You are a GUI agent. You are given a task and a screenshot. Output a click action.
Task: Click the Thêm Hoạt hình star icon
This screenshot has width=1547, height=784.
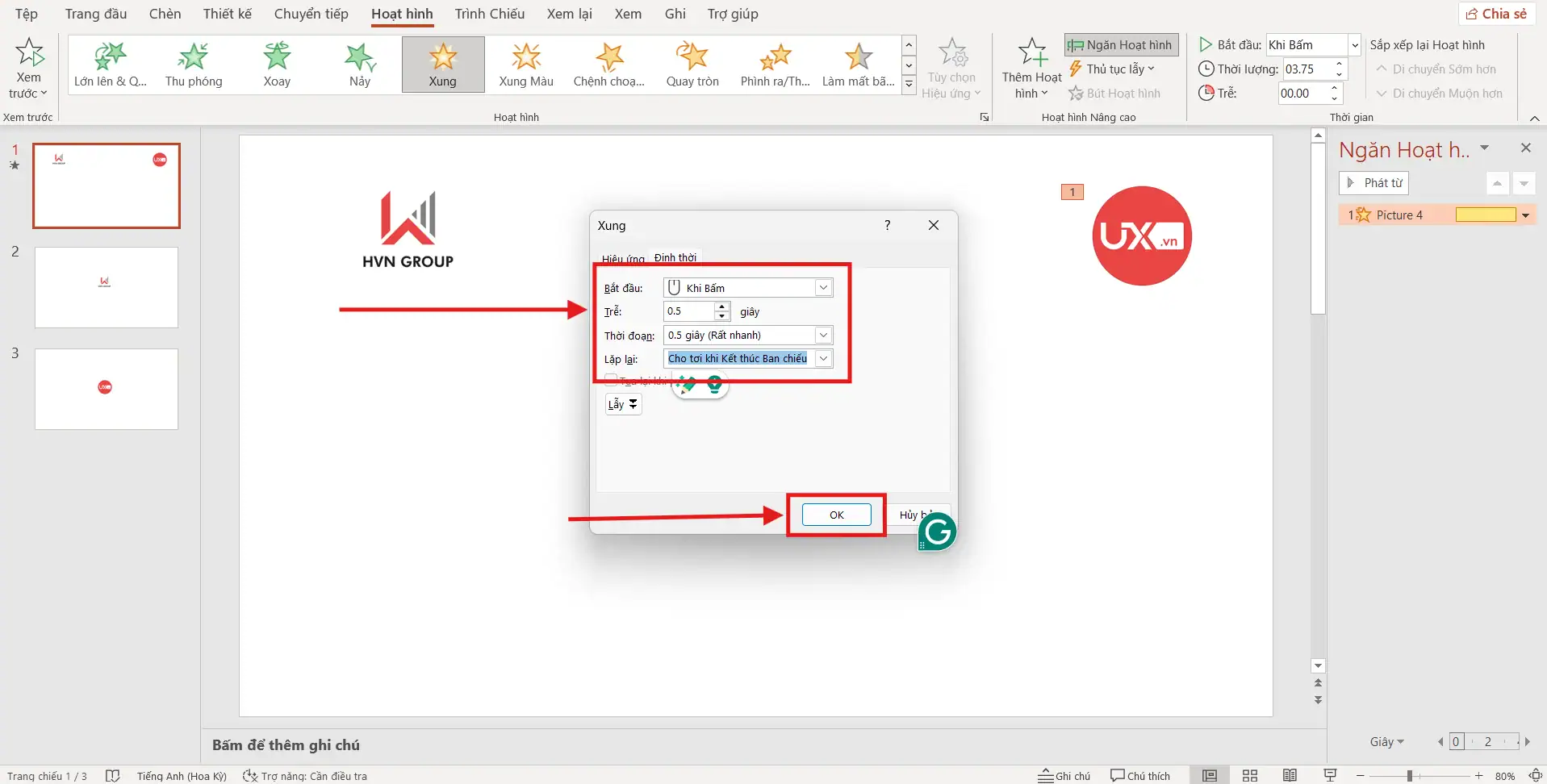[x=1031, y=53]
